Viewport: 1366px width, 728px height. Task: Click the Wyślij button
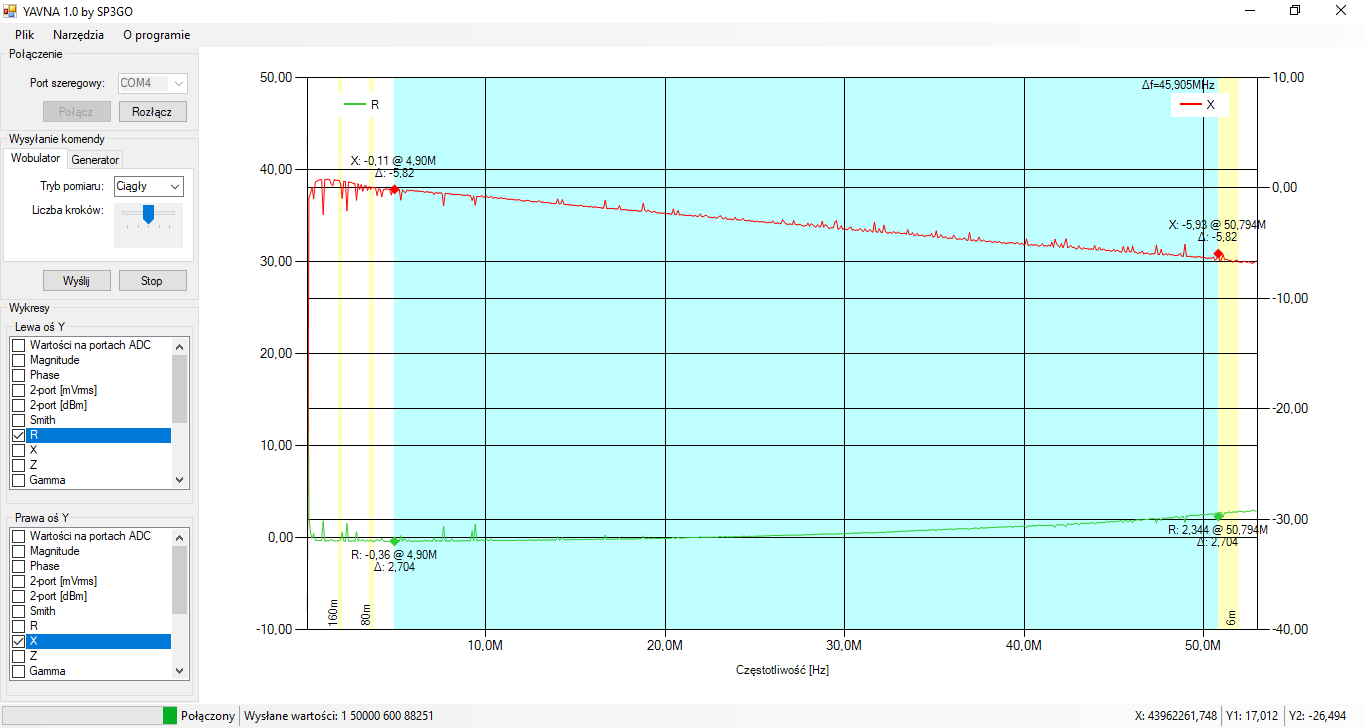pos(76,281)
